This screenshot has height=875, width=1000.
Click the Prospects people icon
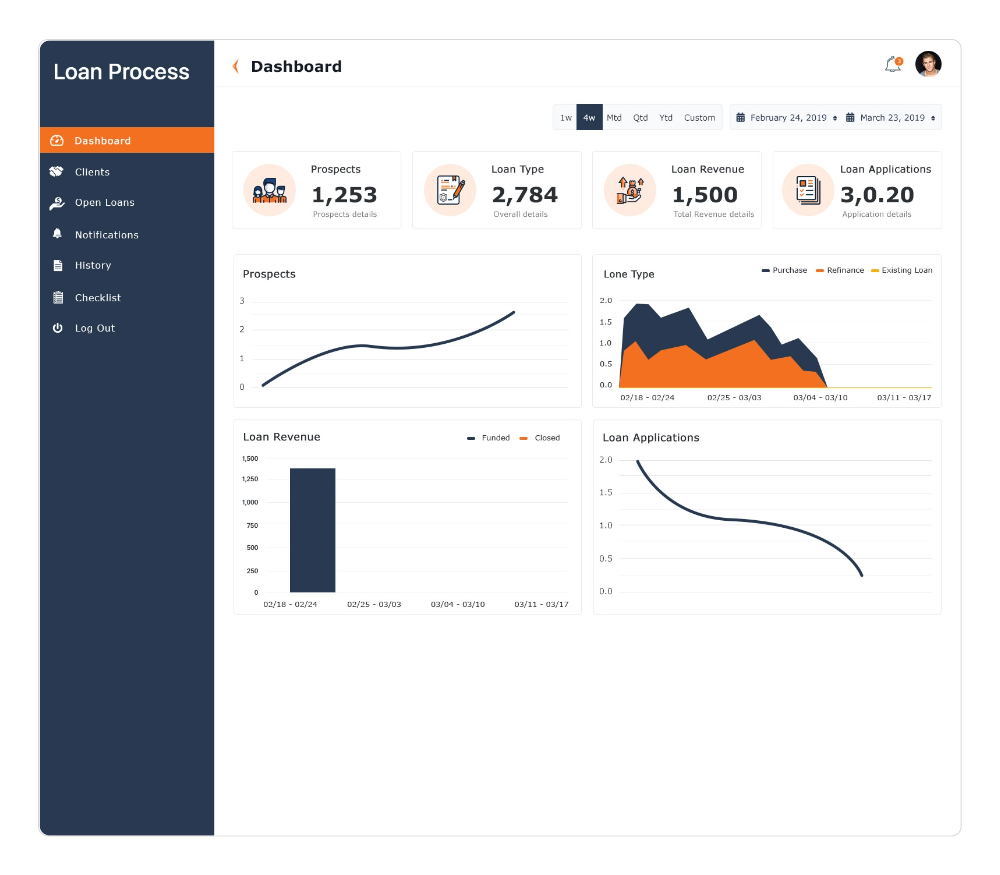pos(269,190)
